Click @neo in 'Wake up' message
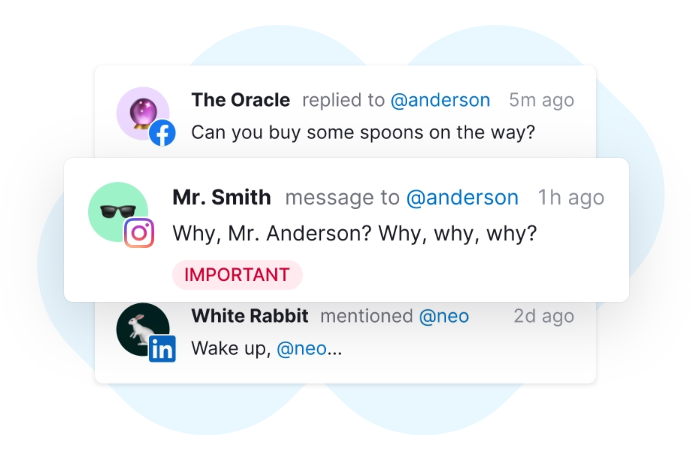691x451 pixels. pyautogui.click(x=301, y=349)
